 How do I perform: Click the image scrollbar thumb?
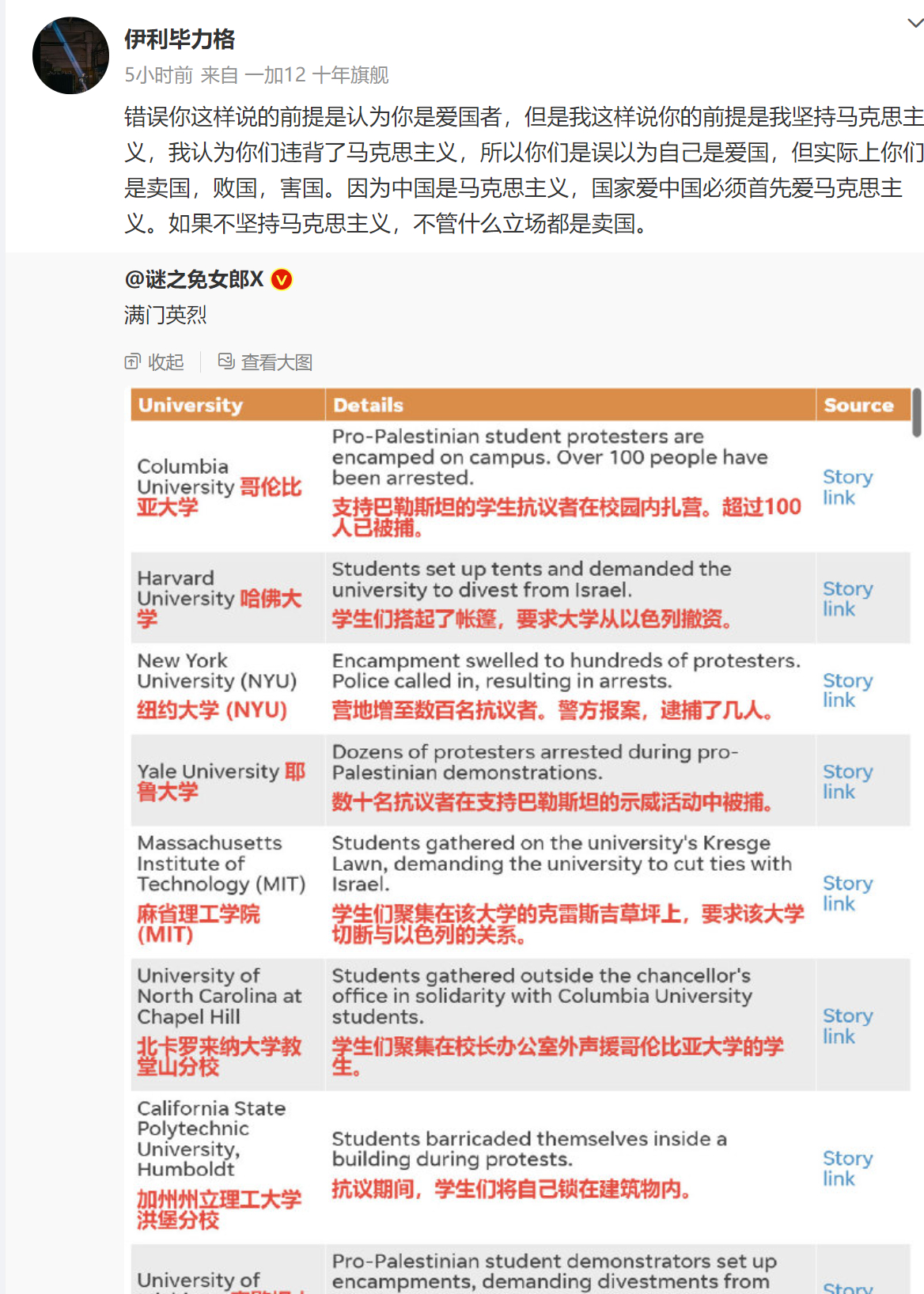coord(916,412)
